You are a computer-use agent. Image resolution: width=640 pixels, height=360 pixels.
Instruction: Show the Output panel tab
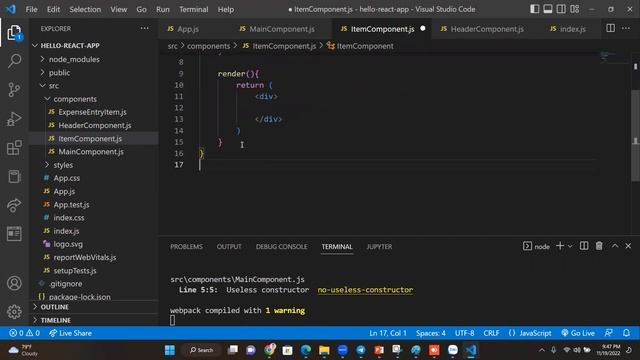pos(229,247)
